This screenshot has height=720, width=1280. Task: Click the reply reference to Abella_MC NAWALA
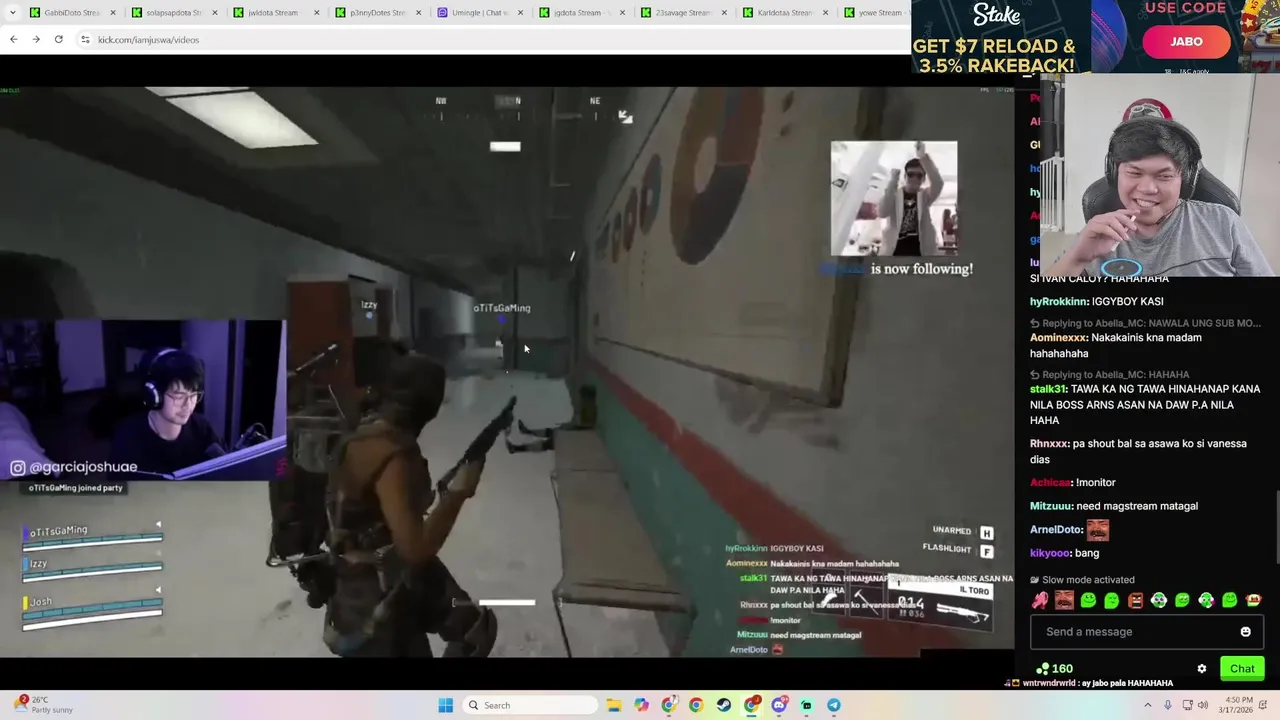1146,324
